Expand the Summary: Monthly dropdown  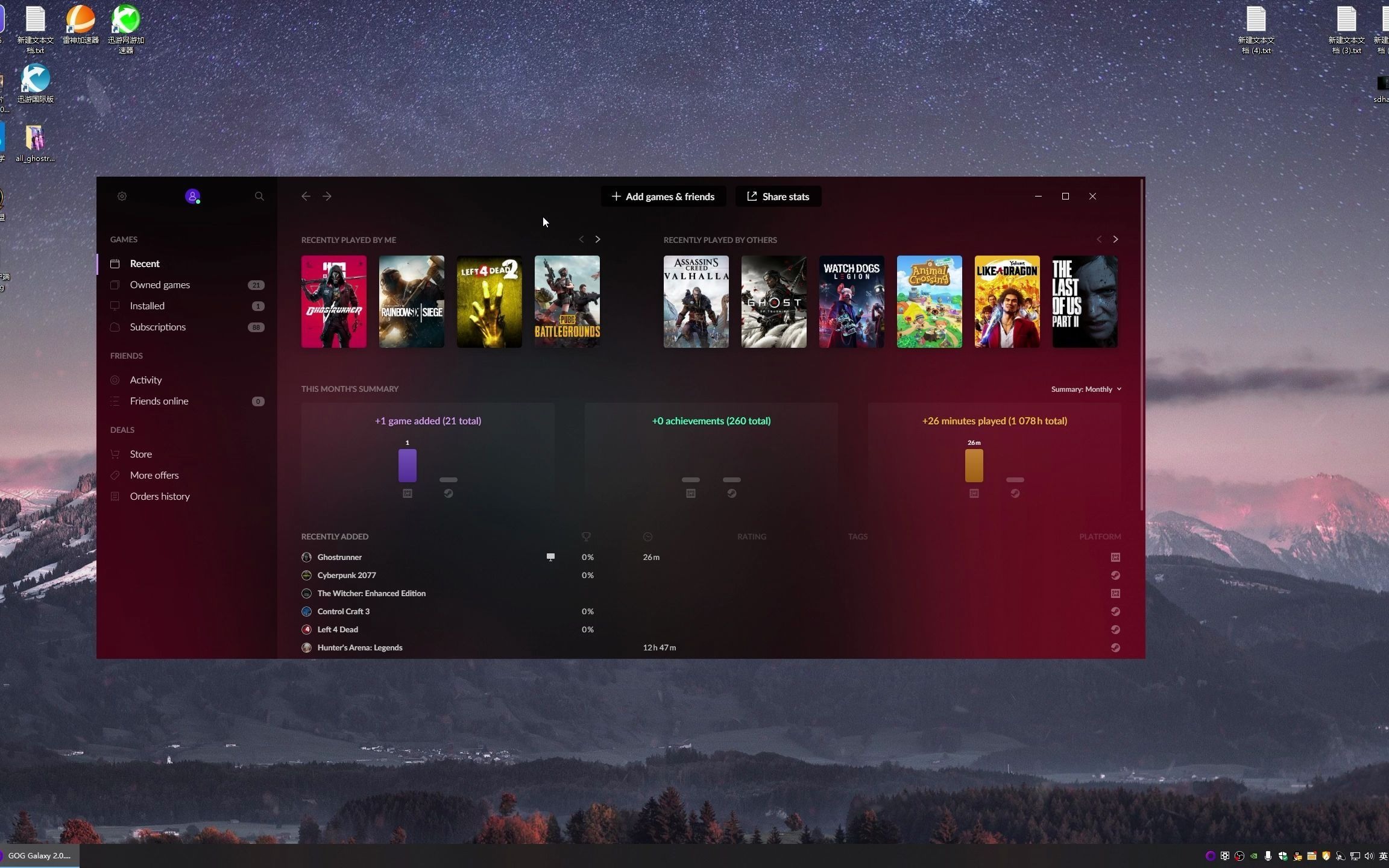(x=1086, y=389)
